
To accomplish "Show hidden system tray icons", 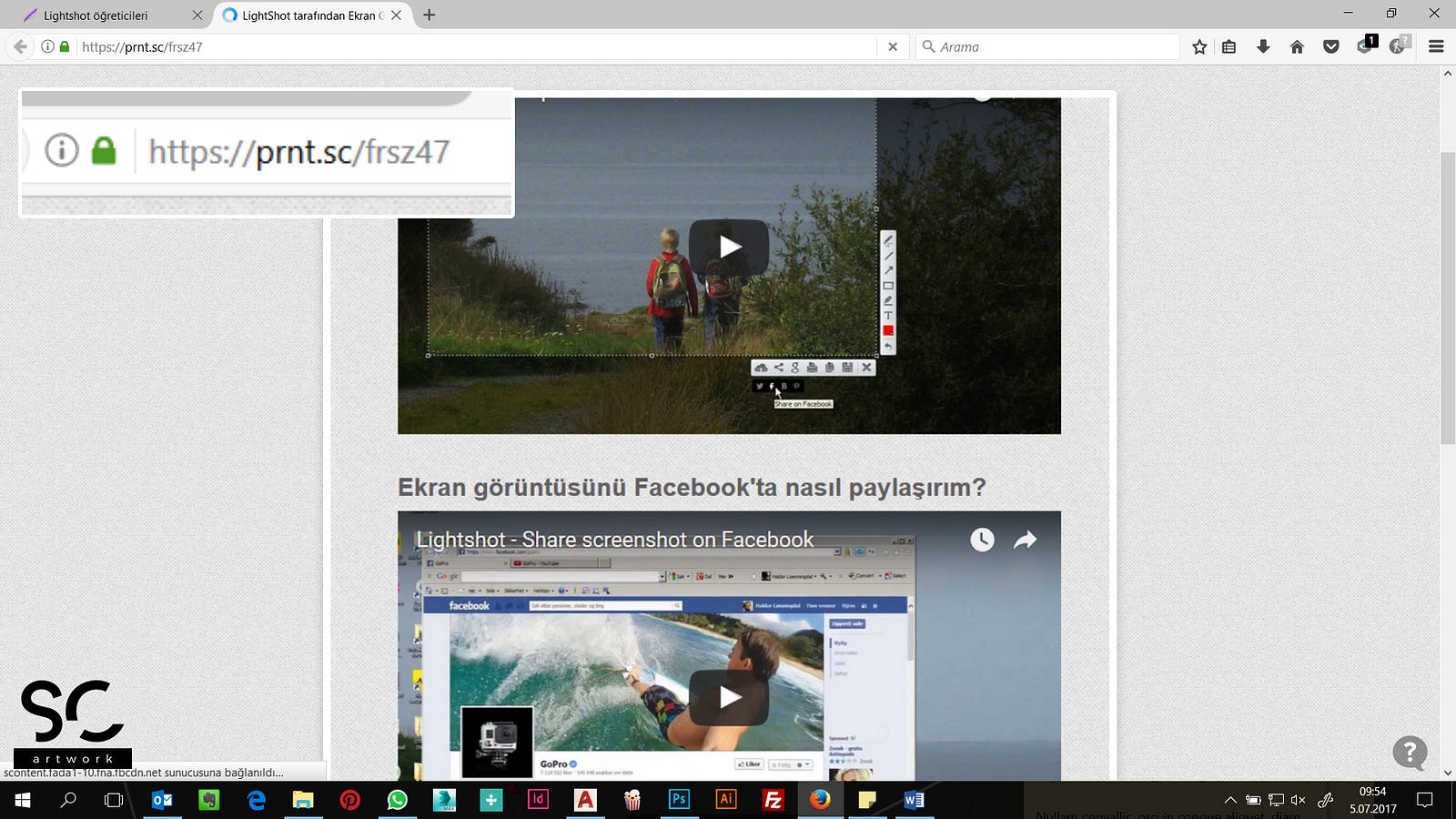I will (1230, 801).
